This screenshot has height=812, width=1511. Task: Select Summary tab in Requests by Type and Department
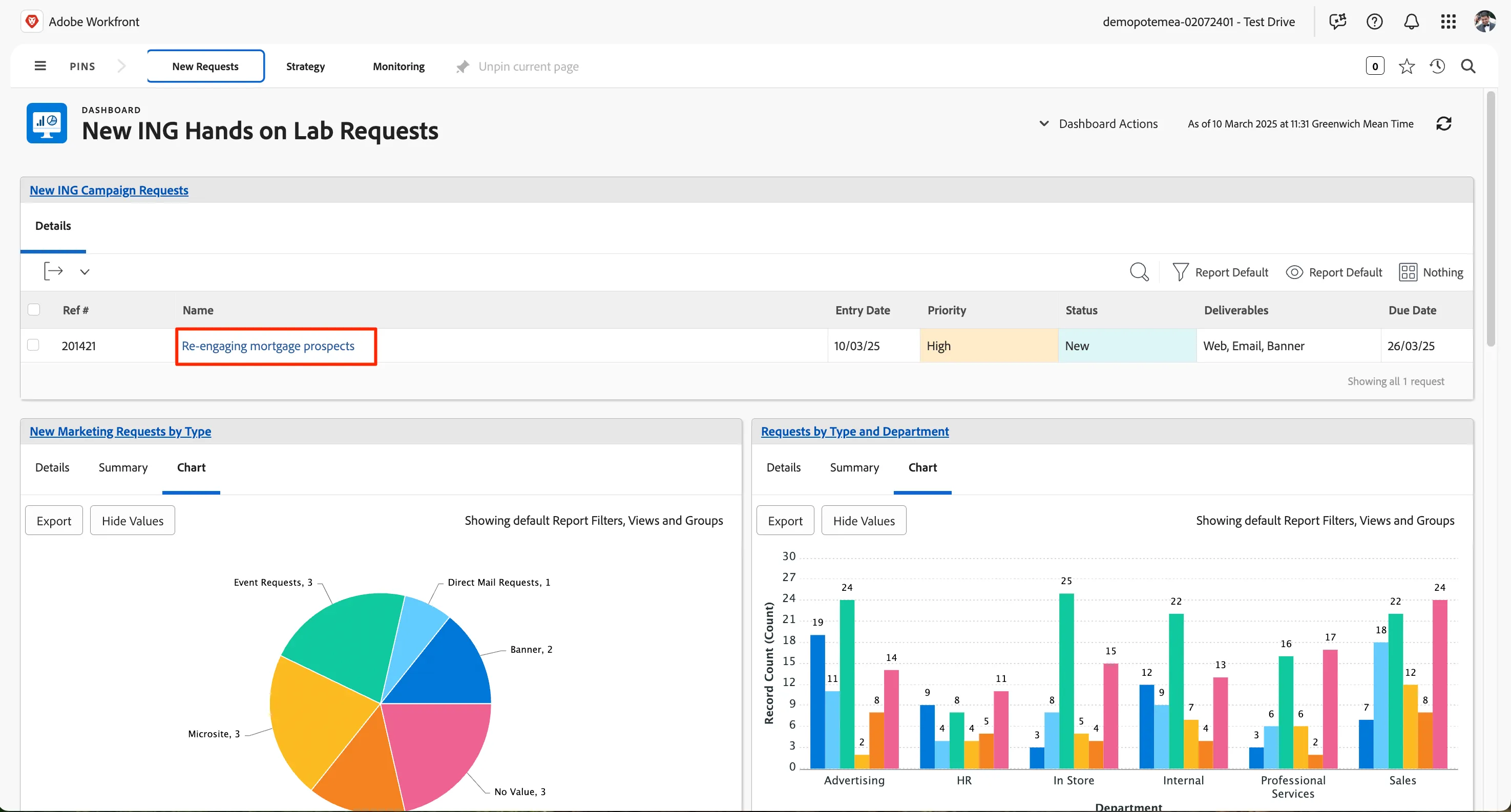click(855, 467)
